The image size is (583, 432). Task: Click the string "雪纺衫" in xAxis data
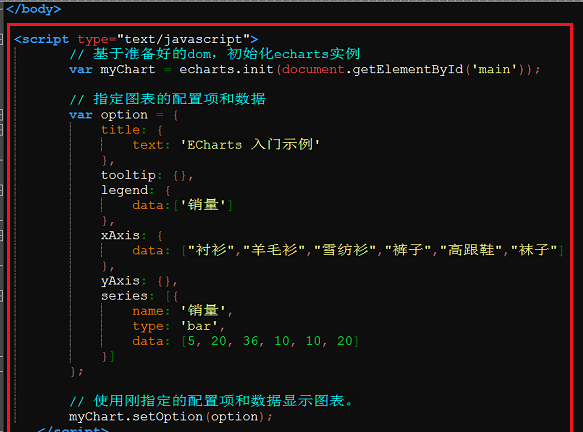345,250
